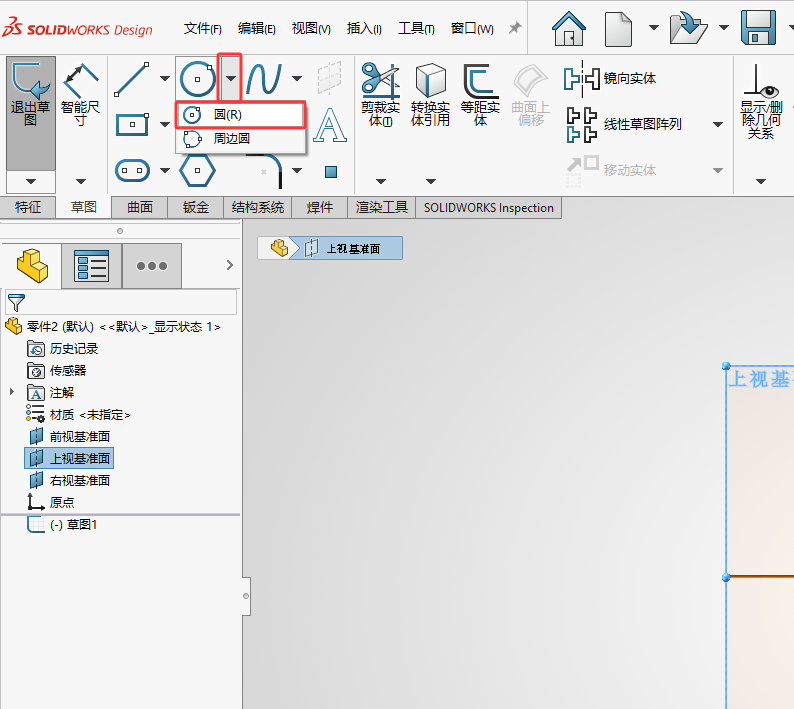This screenshot has height=709, width=794.
Task: Switch to the 钣金 tab
Action: (x=196, y=207)
